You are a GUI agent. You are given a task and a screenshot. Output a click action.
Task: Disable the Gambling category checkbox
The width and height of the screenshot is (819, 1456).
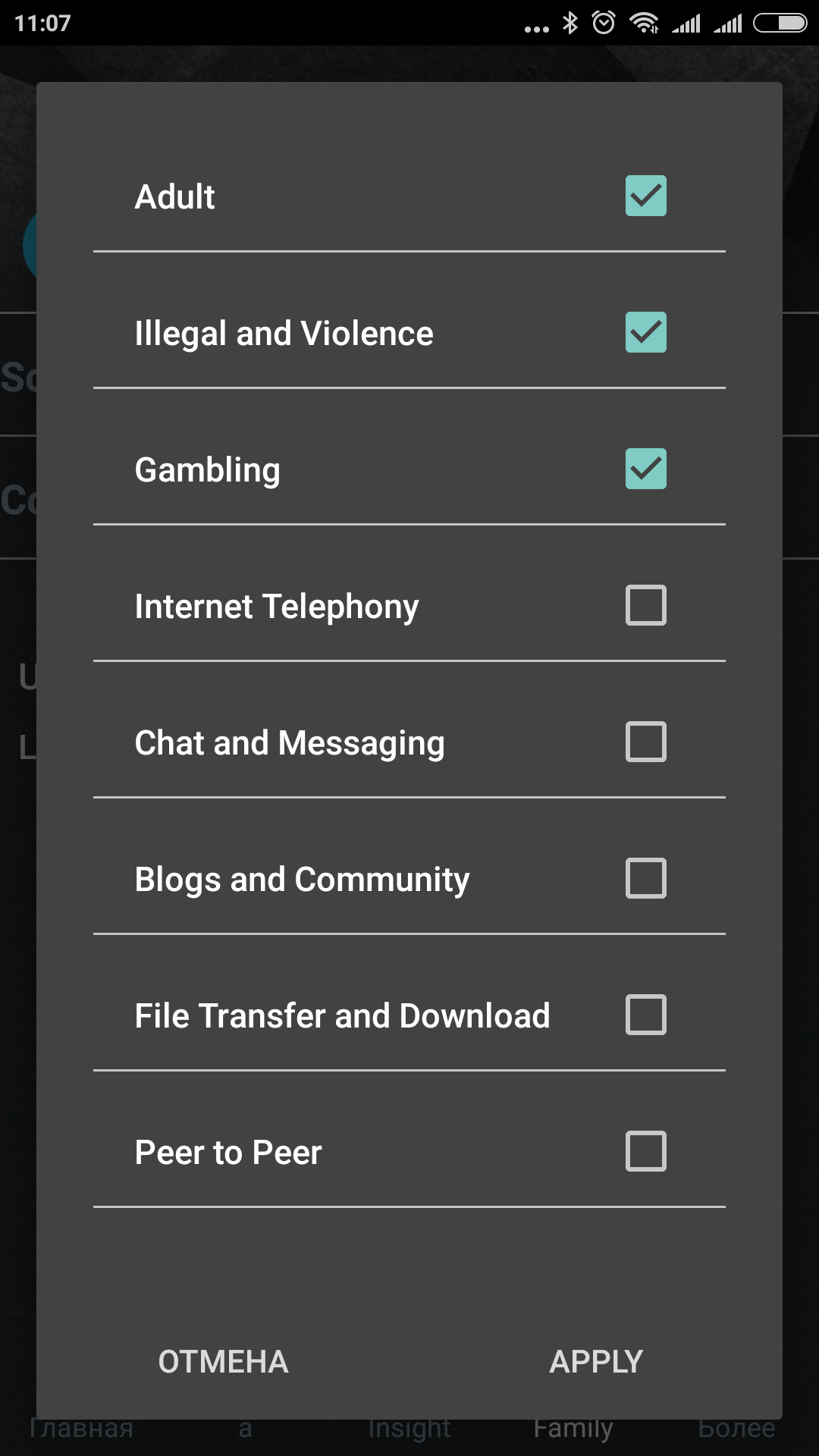(645, 469)
